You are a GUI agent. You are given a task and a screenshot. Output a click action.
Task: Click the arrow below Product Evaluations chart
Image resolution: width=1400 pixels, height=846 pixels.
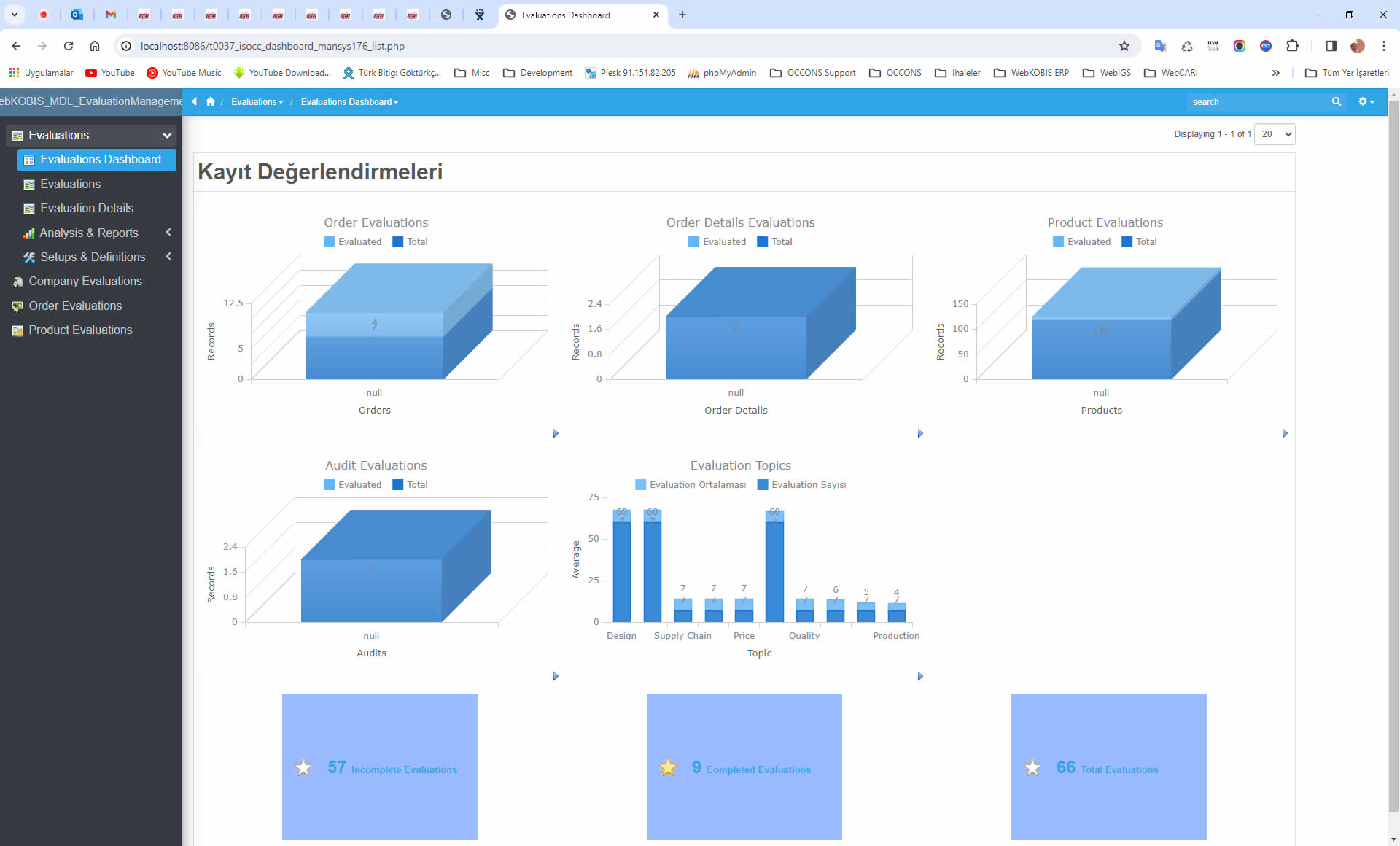pos(1285,434)
